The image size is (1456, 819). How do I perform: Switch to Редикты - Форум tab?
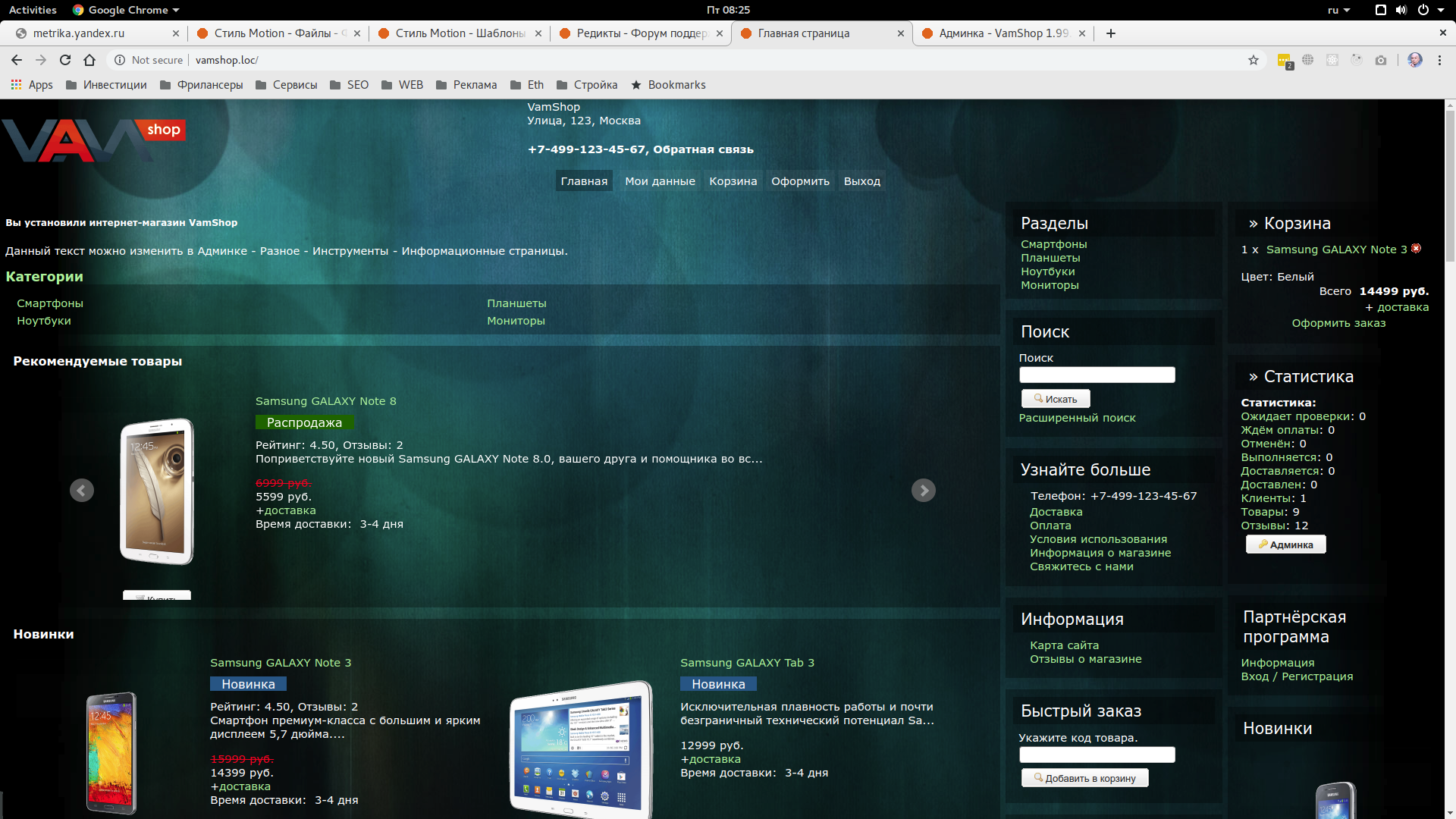pyautogui.click(x=639, y=33)
